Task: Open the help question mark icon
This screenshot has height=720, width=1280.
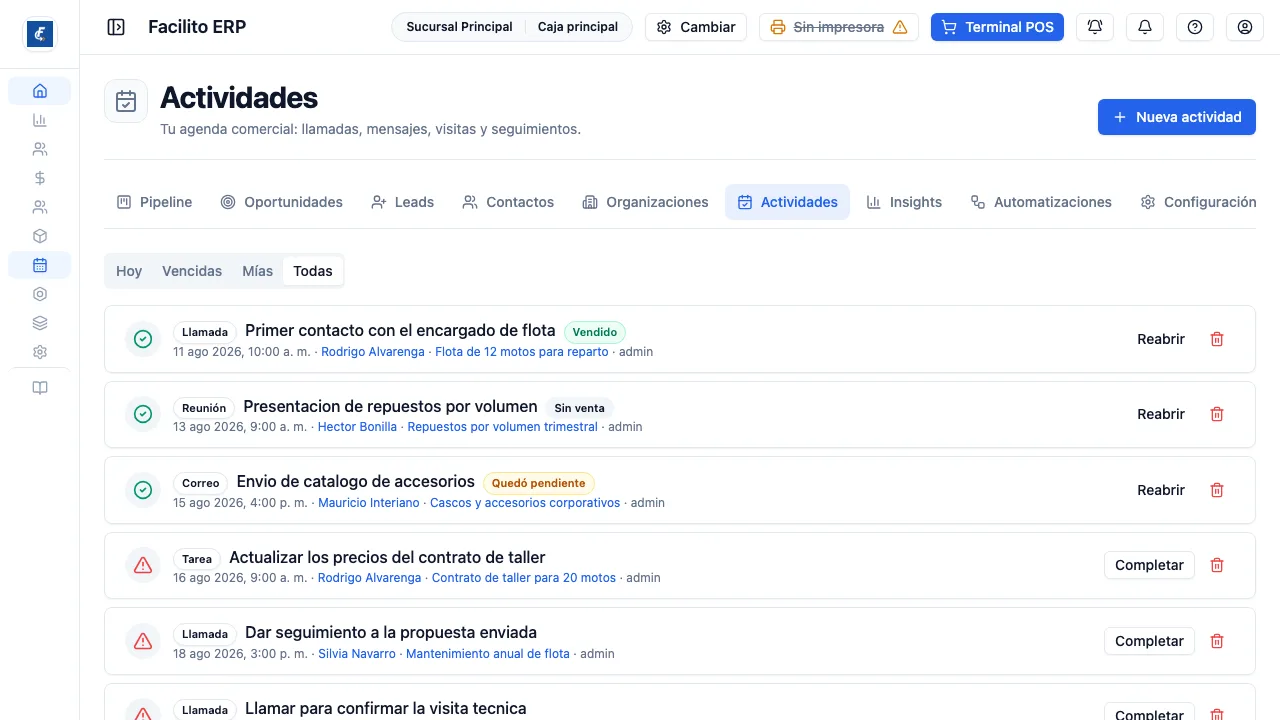Action: pyautogui.click(x=1195, y=27)
